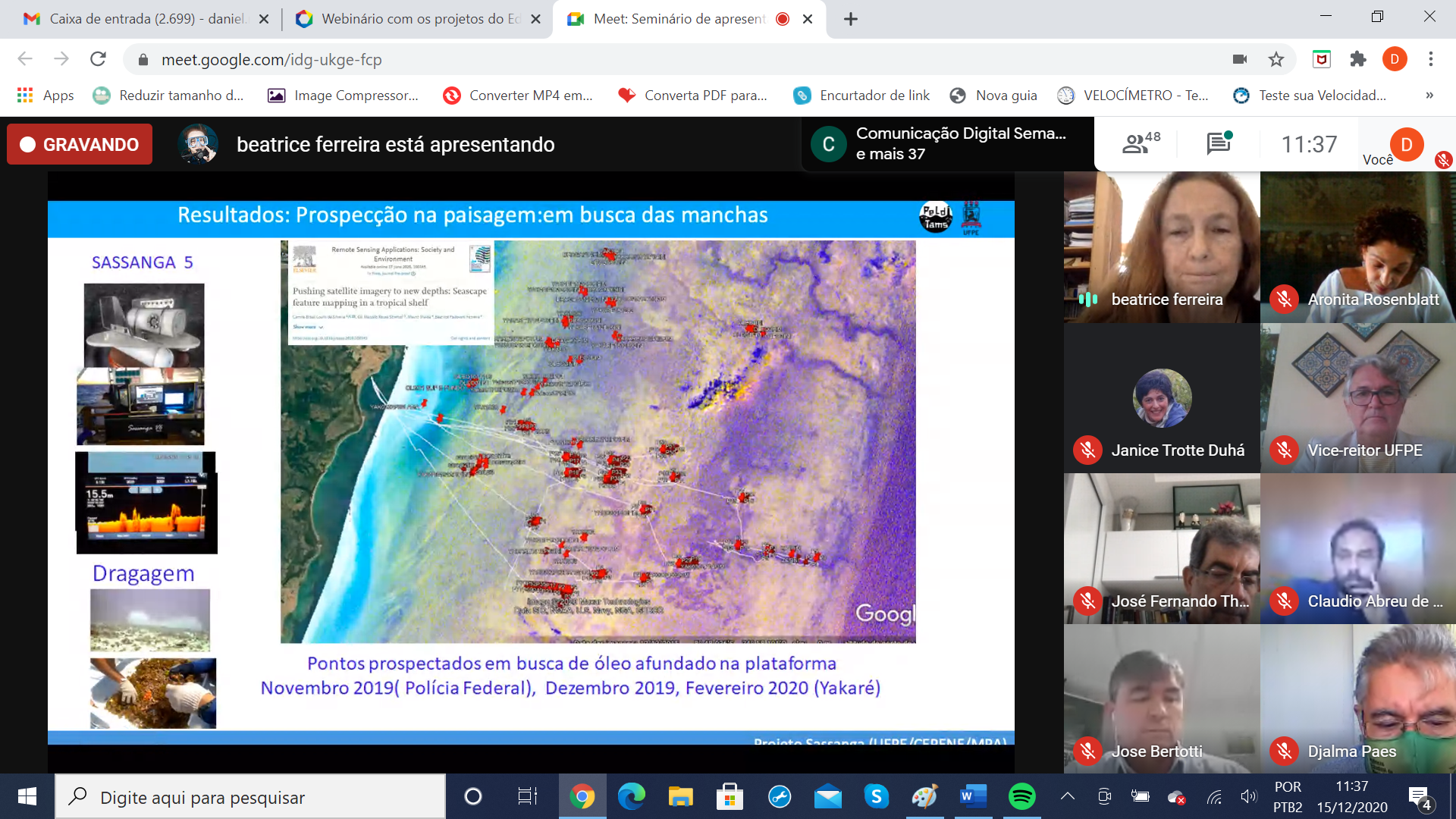Screen dimensions: 1456x819
Task: Open File Explorer from taskbar
Action: (x=680, y=796)
